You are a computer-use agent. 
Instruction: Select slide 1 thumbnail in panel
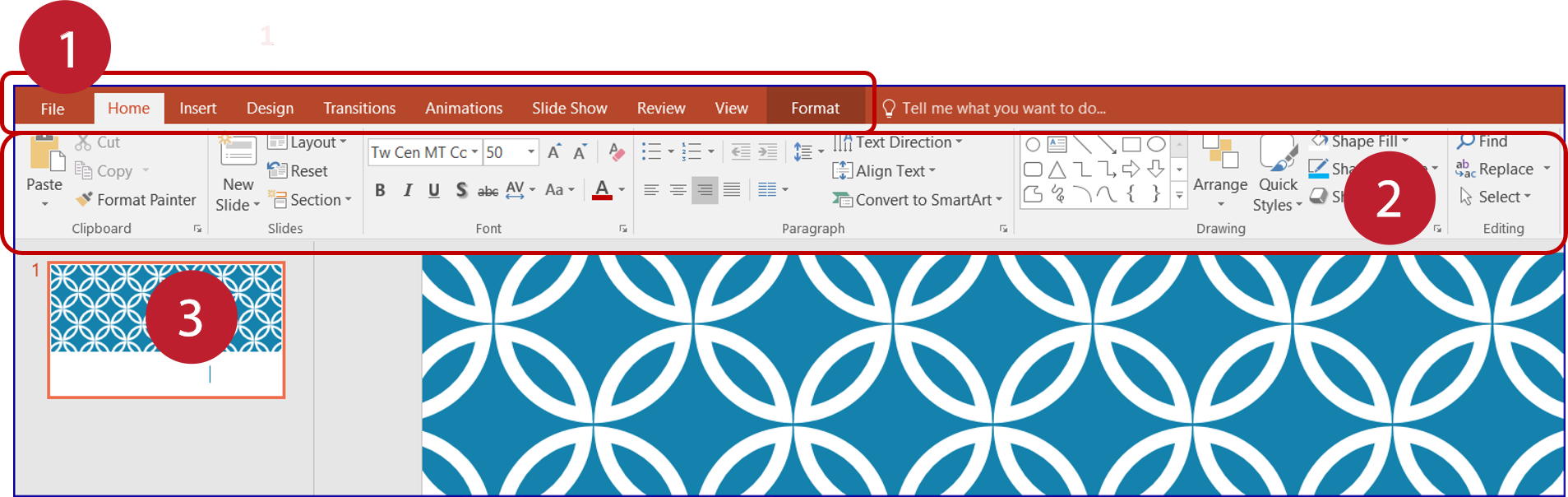tap(166, 330)
